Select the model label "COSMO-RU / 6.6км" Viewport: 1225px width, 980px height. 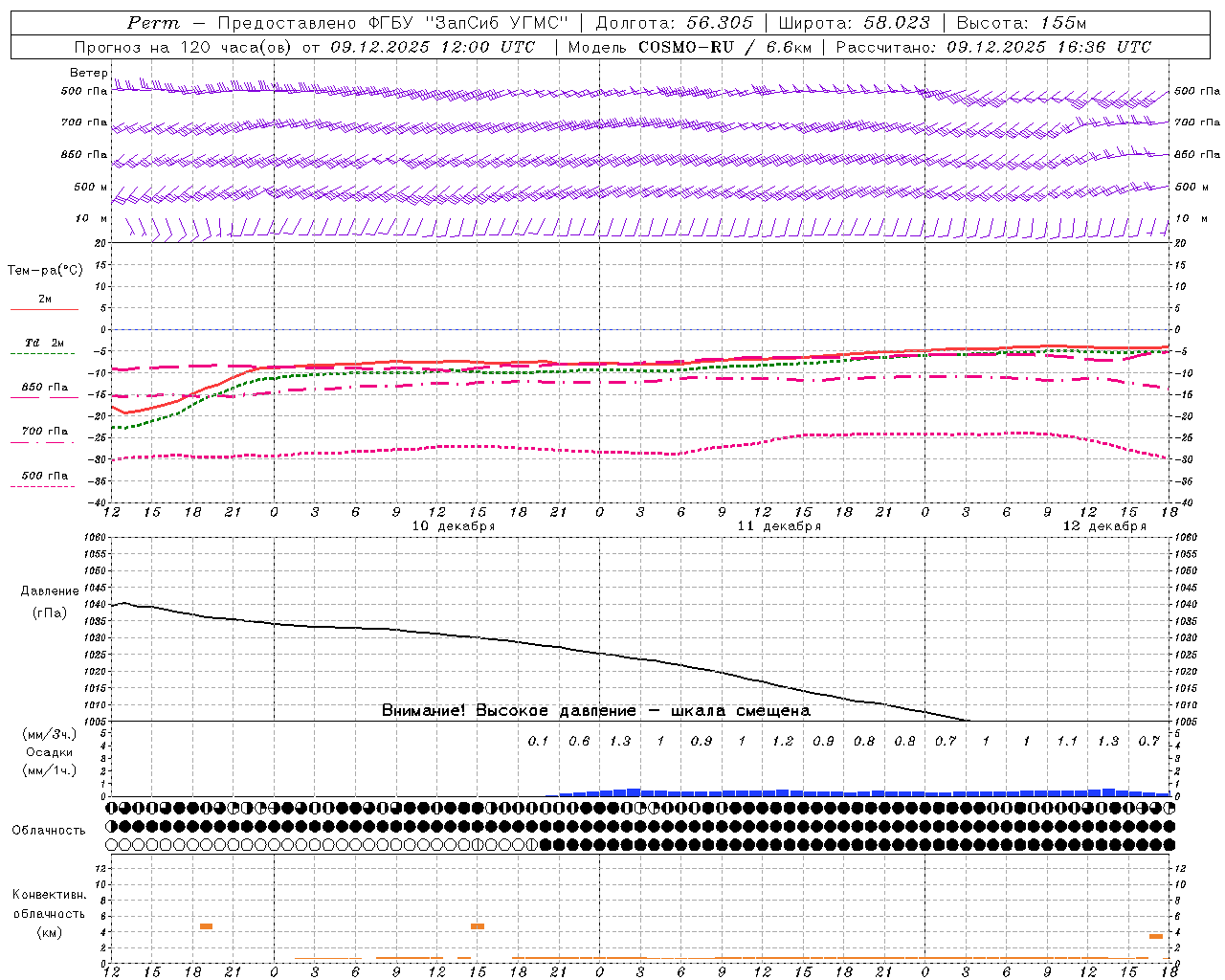pyautogui.click(x=724, y=47)
